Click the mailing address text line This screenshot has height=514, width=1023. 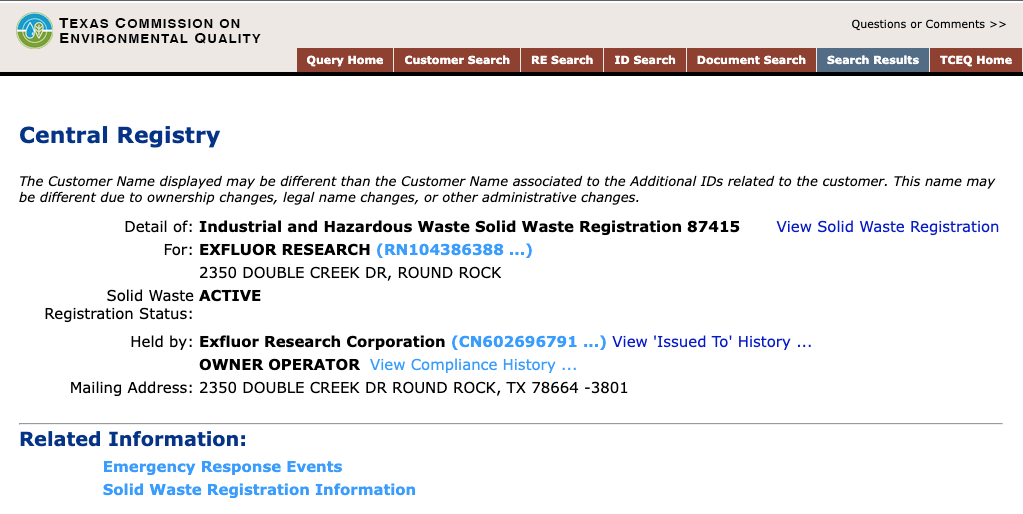413,388
